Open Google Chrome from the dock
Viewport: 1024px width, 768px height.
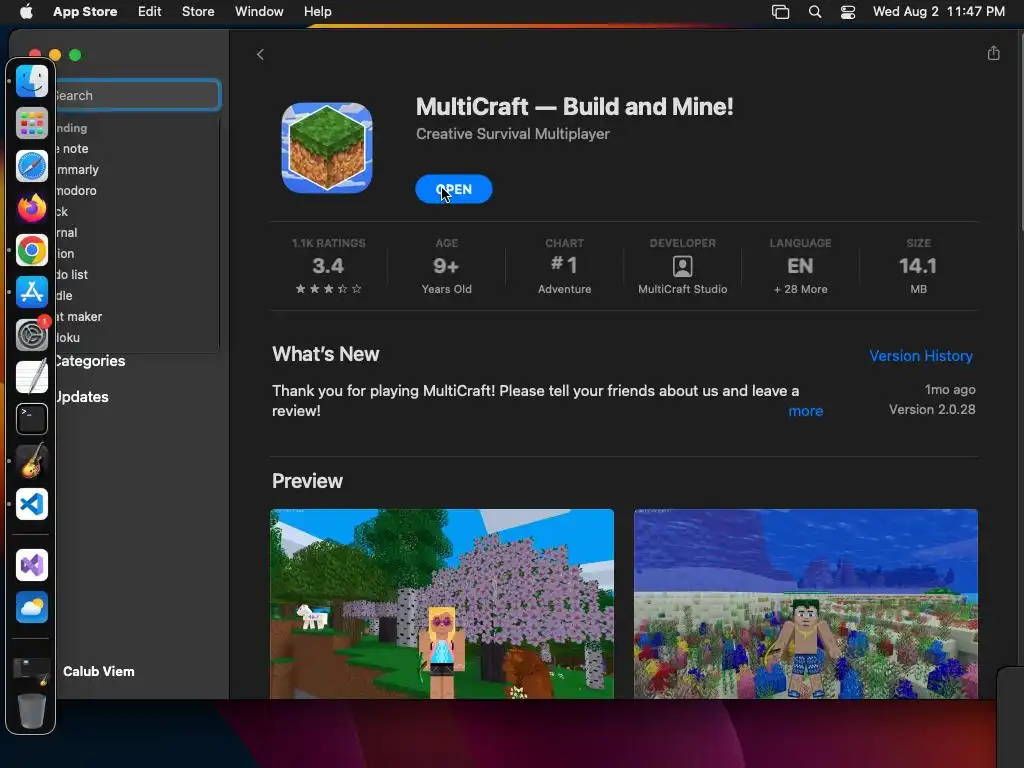click(x=31, y=250)
